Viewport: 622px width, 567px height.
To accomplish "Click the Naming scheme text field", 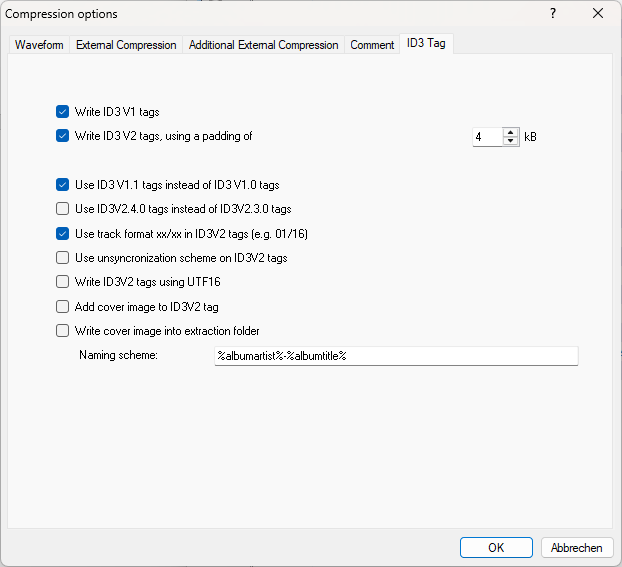I will point(396,356).
